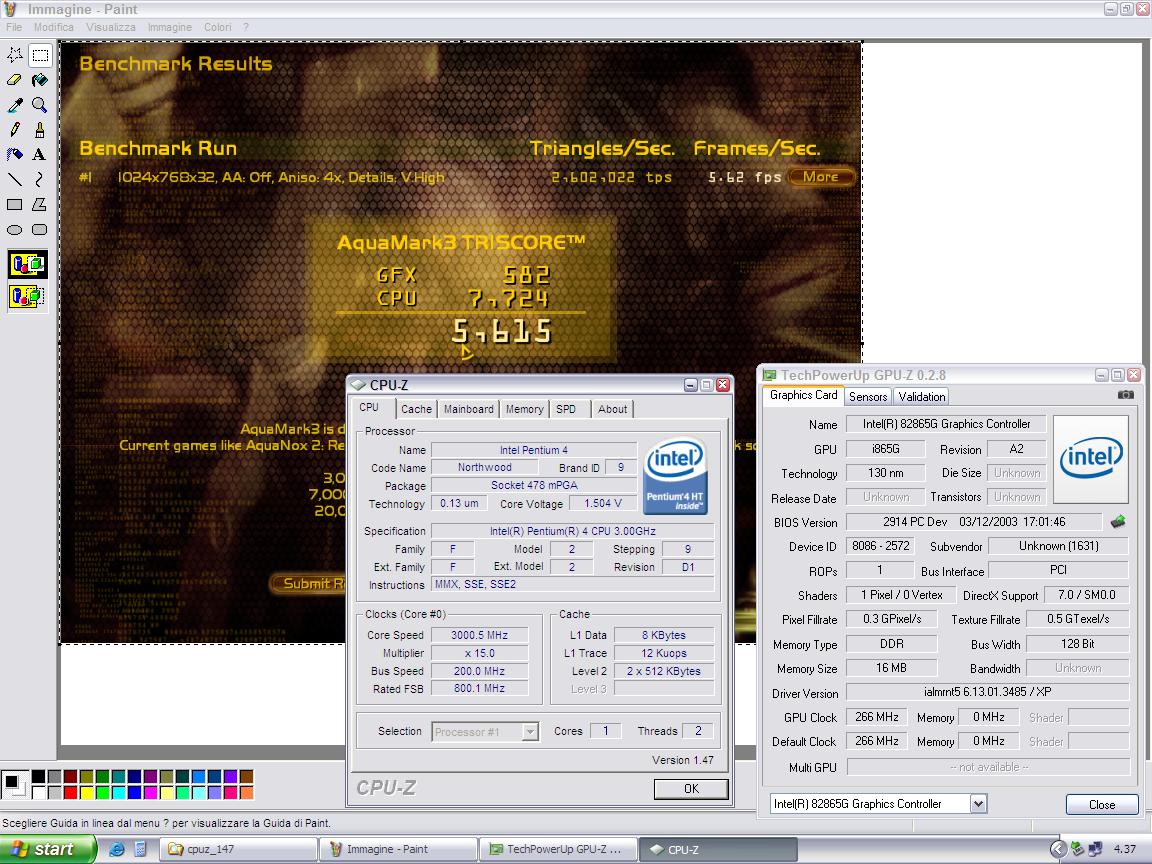Select the CPU tab in CPU-Z
The height and width of the screenshot is (864, 1152).
pyautogui.click(x=370, y=408)
